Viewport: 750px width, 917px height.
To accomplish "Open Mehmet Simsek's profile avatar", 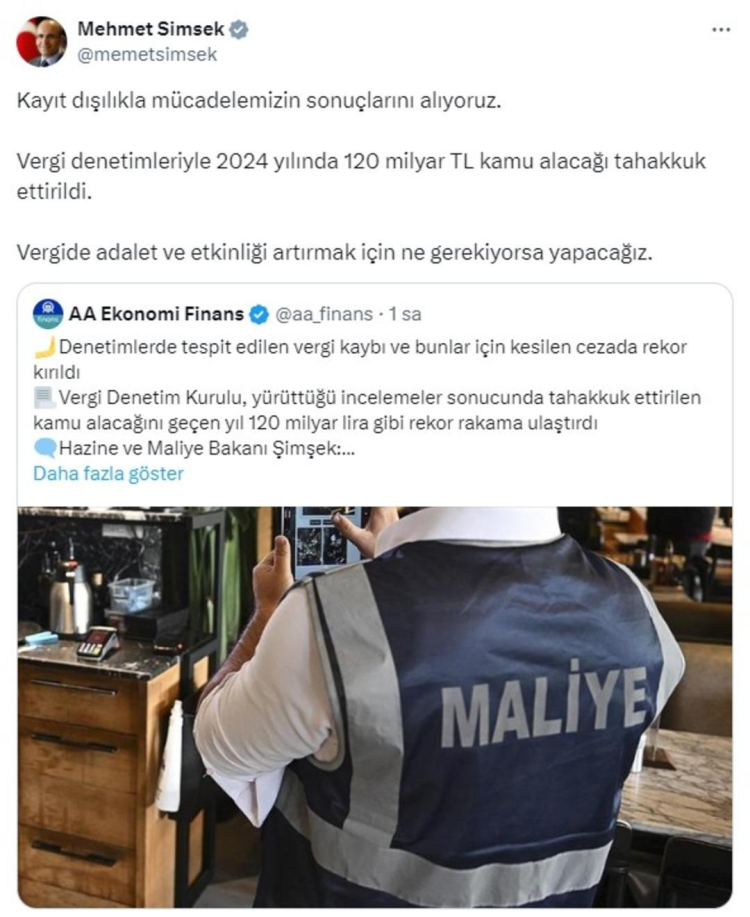I will pyautogui.click(x=42, y=42).
